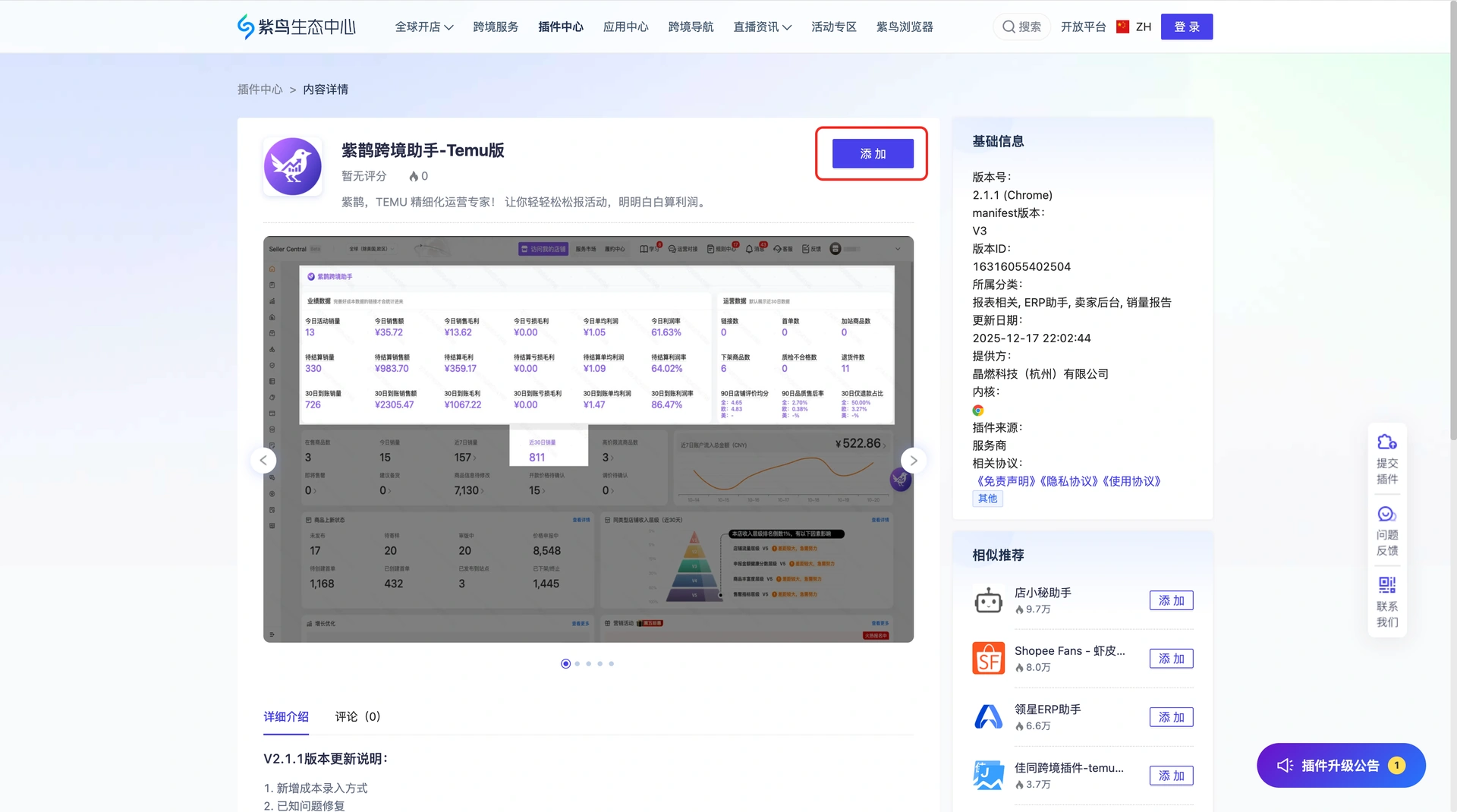Click the China flag icon
The height and width of the screenshot is (812, 1457).
coord(1123,27)
